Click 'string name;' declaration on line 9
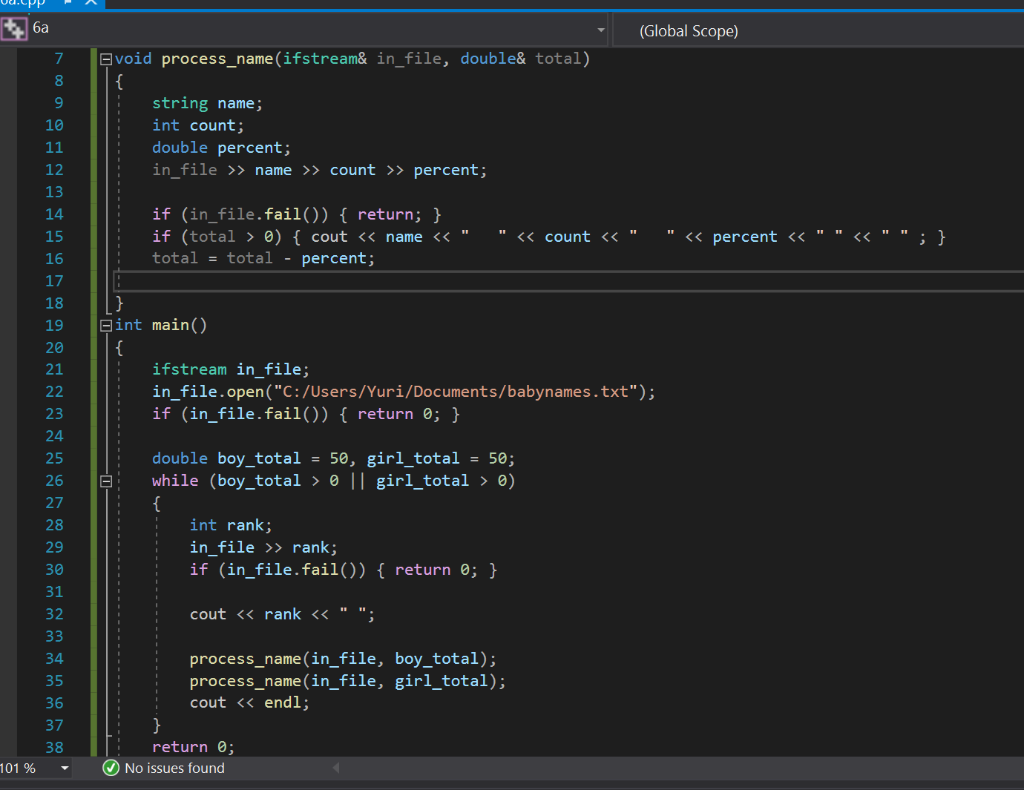 207,103
